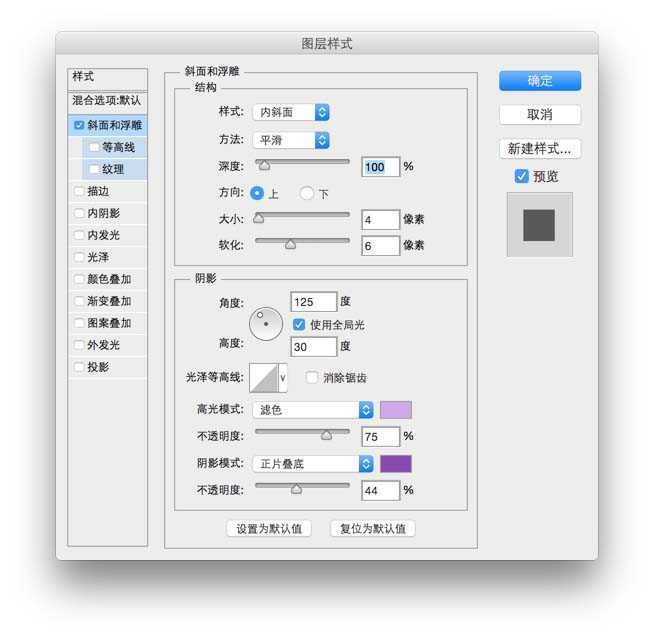Click the light purple highlight color swatch
Viewport: 654px width, 640px height.
click(395, 410)
